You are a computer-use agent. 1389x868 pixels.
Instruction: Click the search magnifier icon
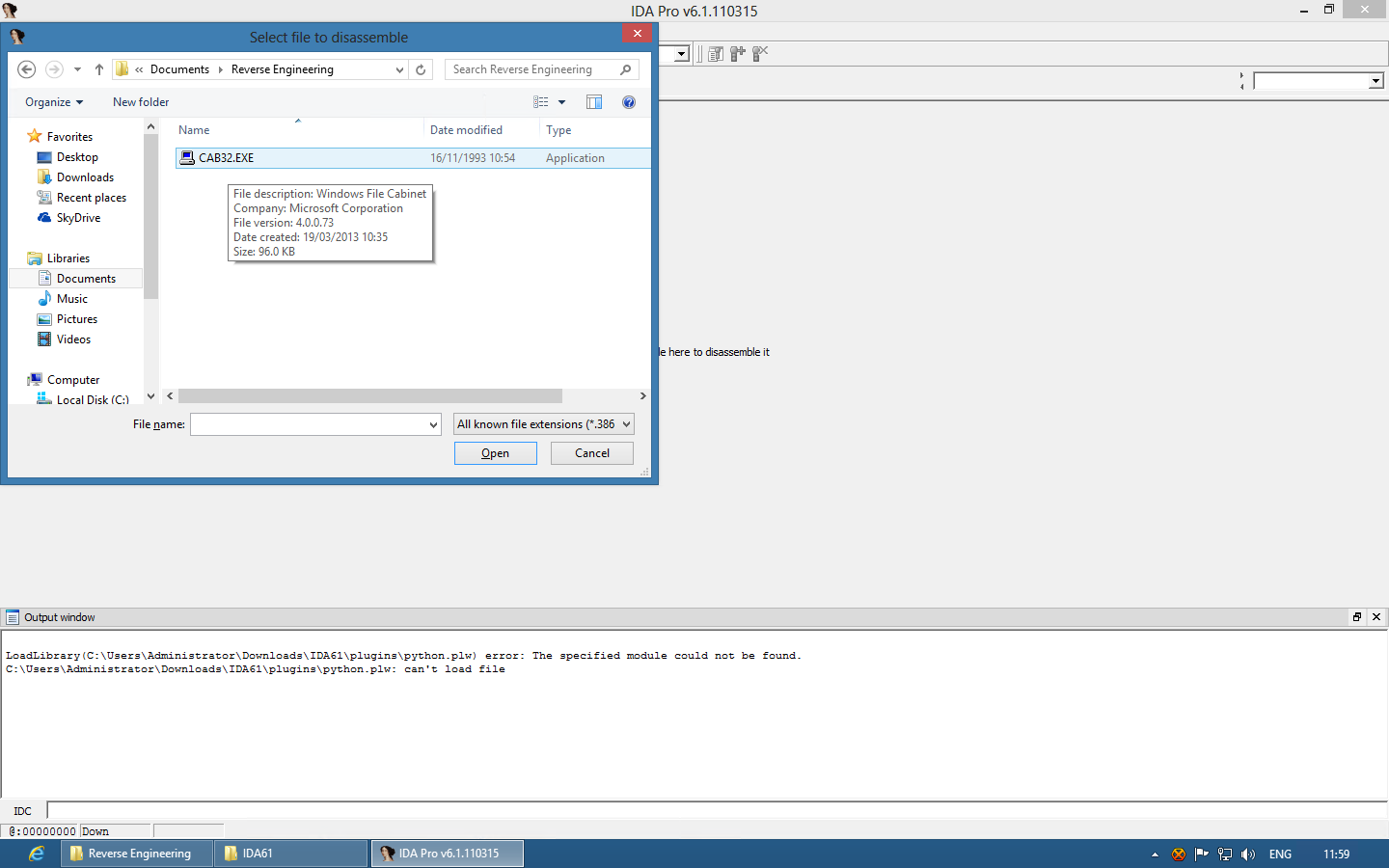tap(626, 69)
